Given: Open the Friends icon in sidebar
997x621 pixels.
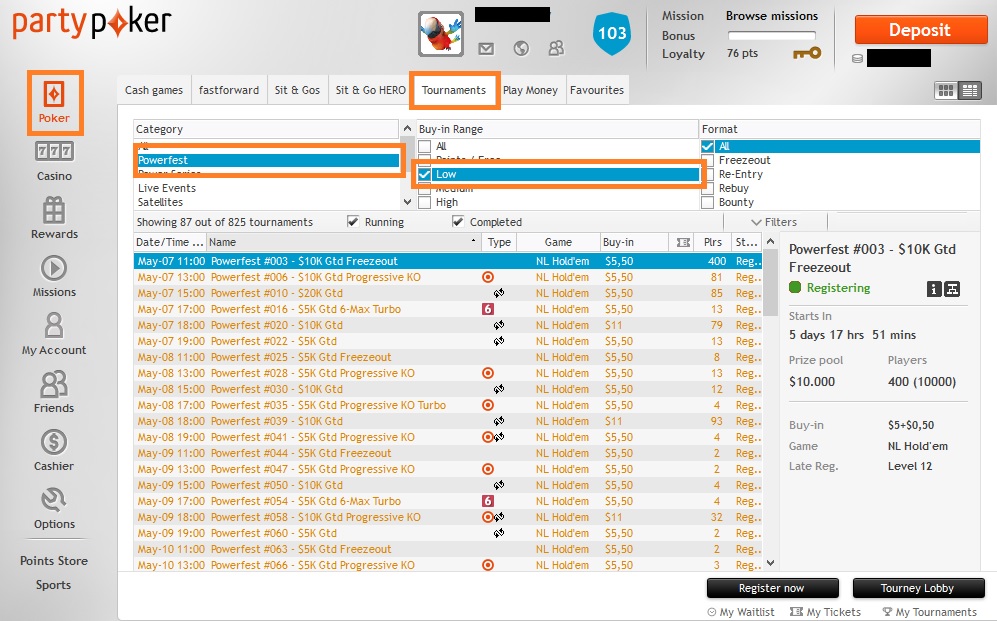Looking at the screenshot, I should (54, 384).
